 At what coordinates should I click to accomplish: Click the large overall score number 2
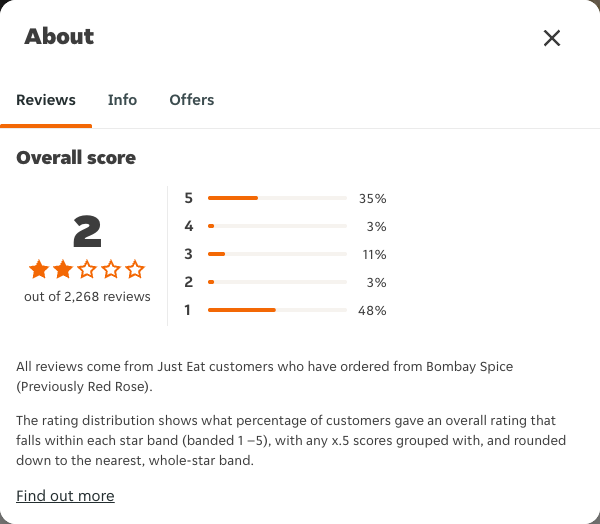click(x=87, y=231)
